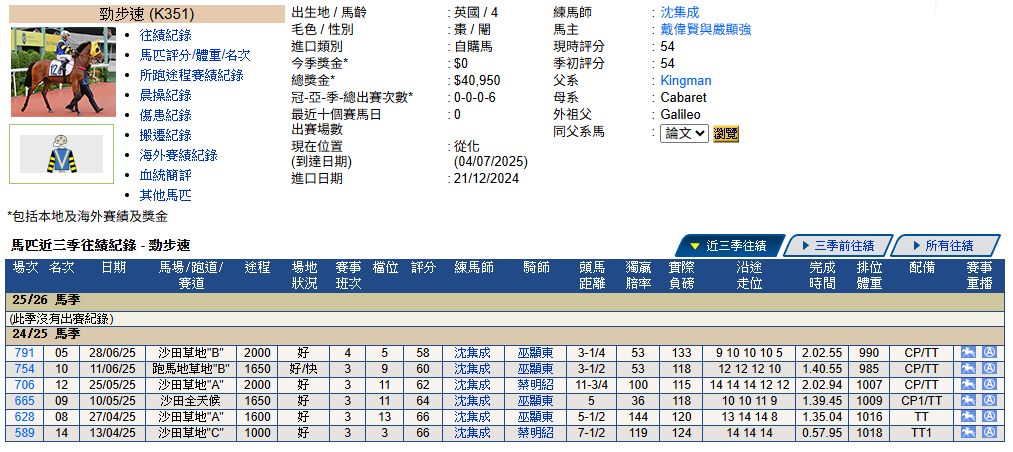The width and height of the screenshot is (1013, 452).
Task: Play race 754 replay horse icon
Action: click(968, 369)
